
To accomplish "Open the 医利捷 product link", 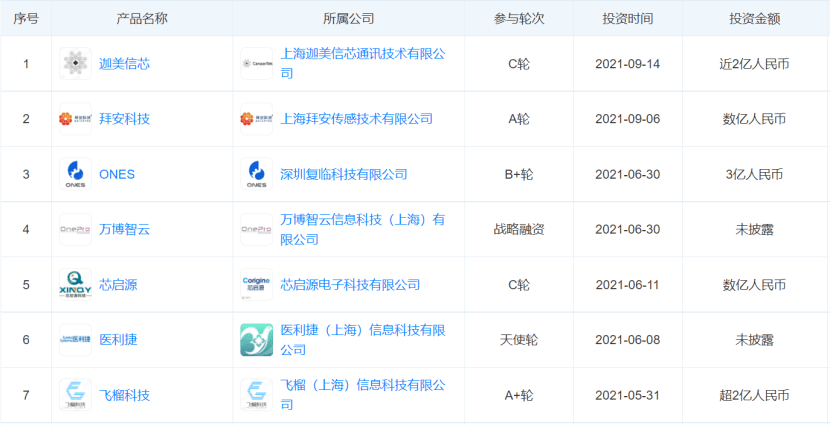I will [118, 340].
